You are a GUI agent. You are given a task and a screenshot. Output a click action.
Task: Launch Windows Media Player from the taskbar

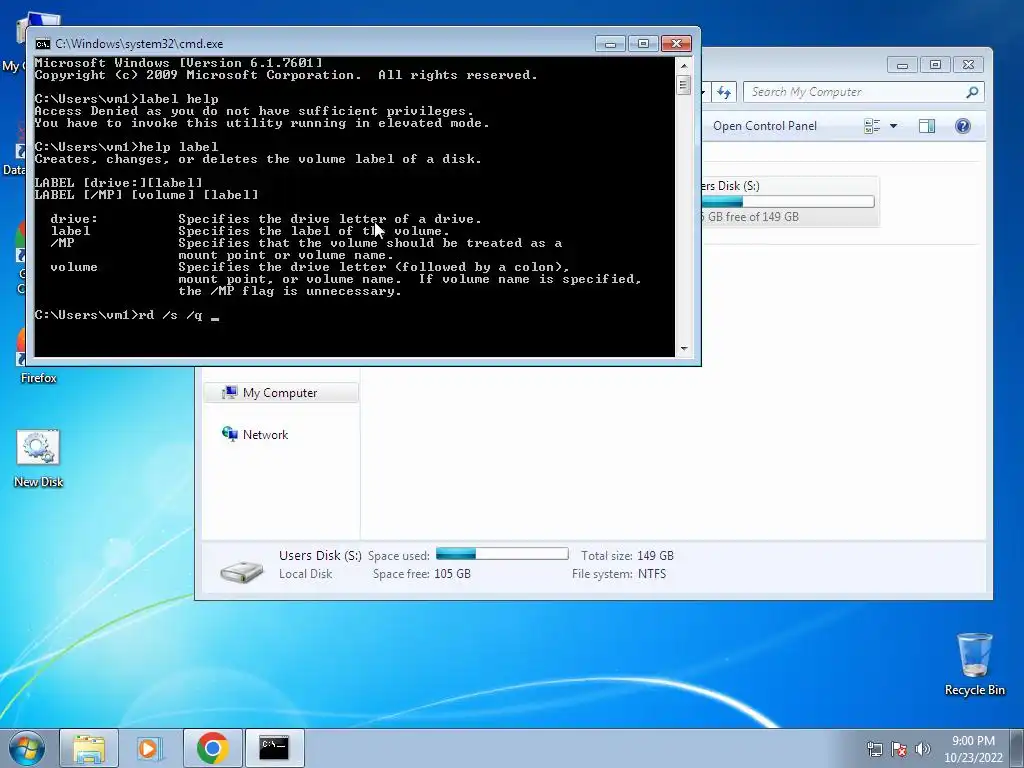point(148,748)
